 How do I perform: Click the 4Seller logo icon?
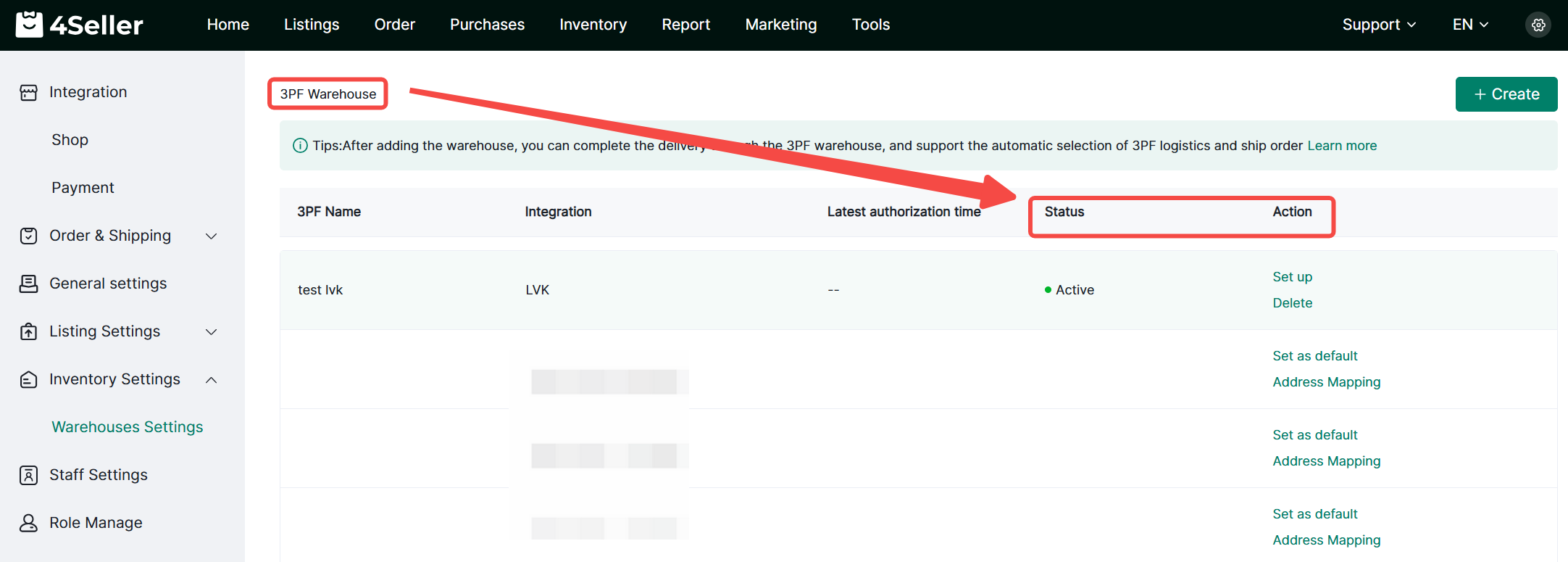coord(29,24)
